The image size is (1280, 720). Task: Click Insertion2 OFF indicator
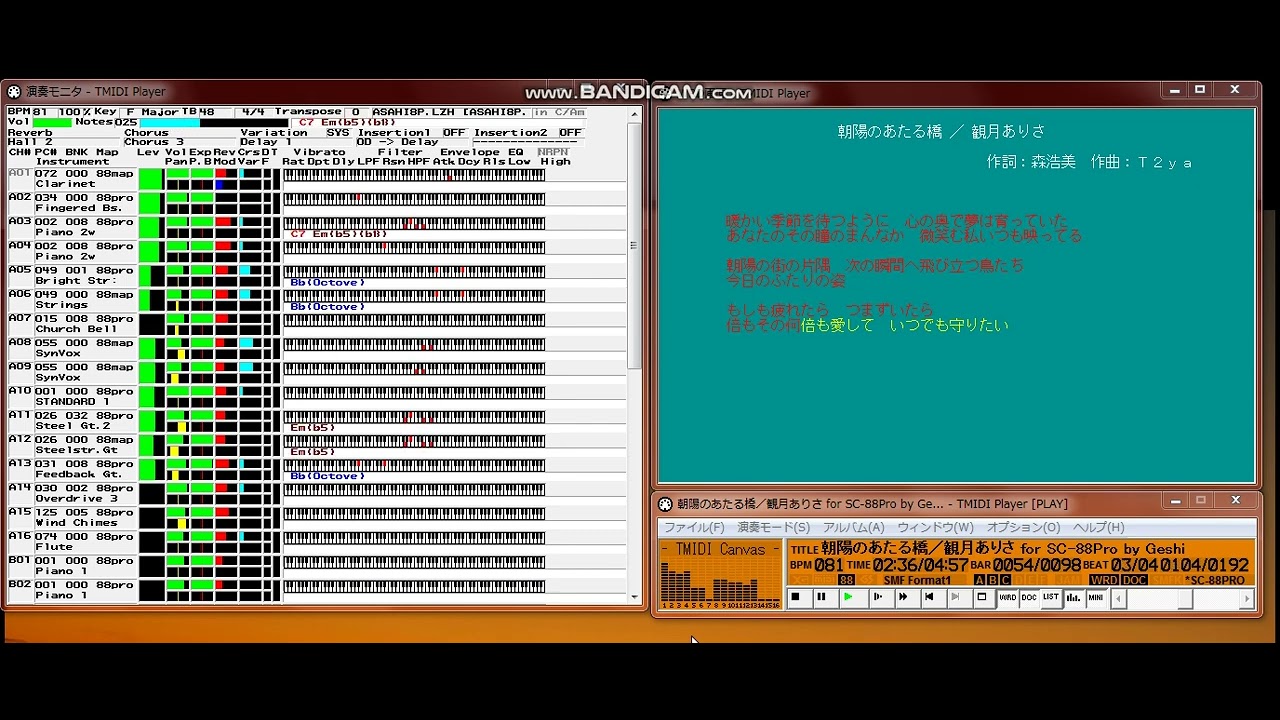point(571,132)
